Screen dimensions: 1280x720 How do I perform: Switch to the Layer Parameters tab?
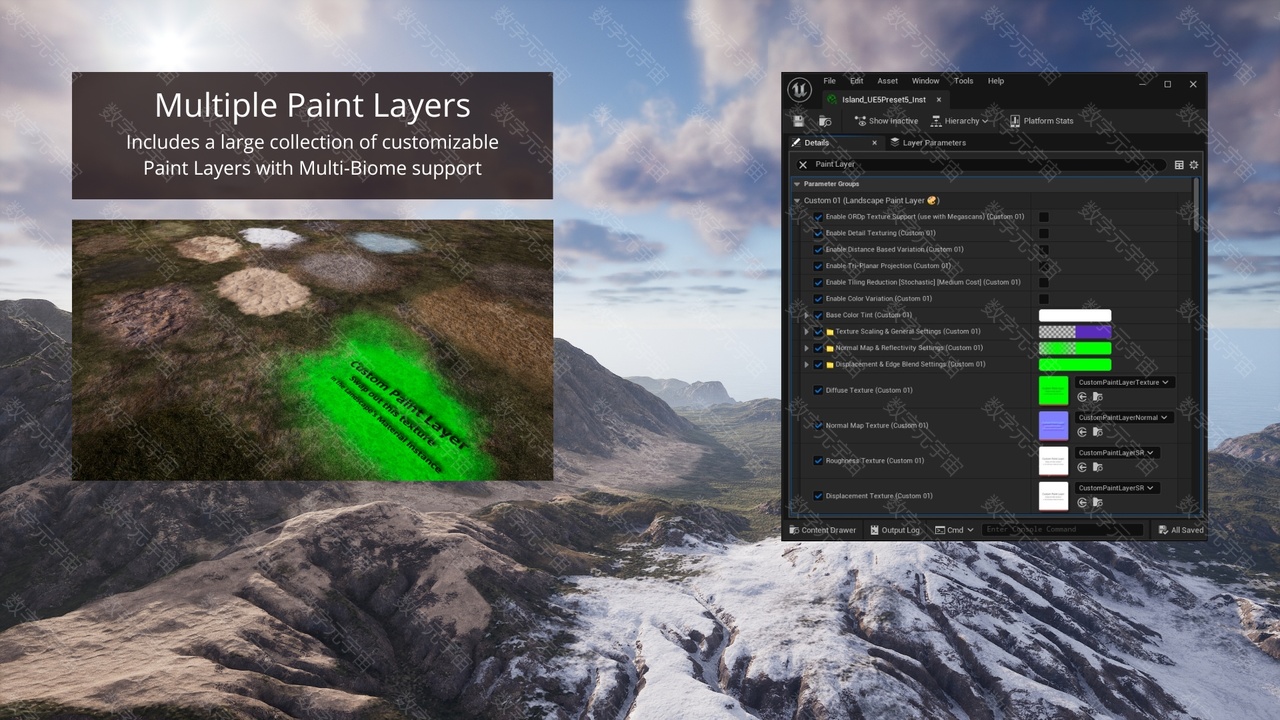pos(933,143)
